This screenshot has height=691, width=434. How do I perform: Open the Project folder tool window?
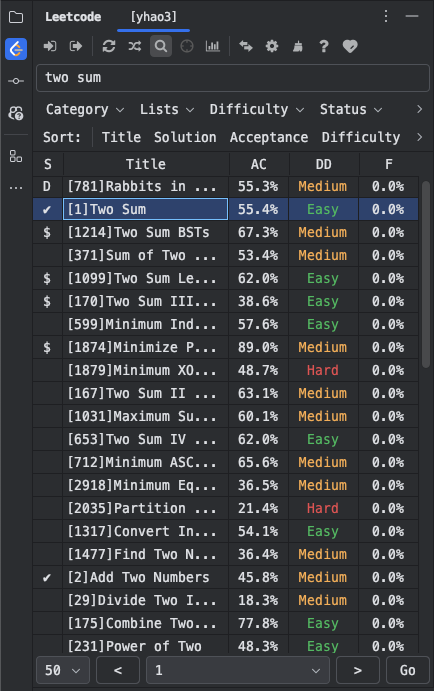click(16, 17)
